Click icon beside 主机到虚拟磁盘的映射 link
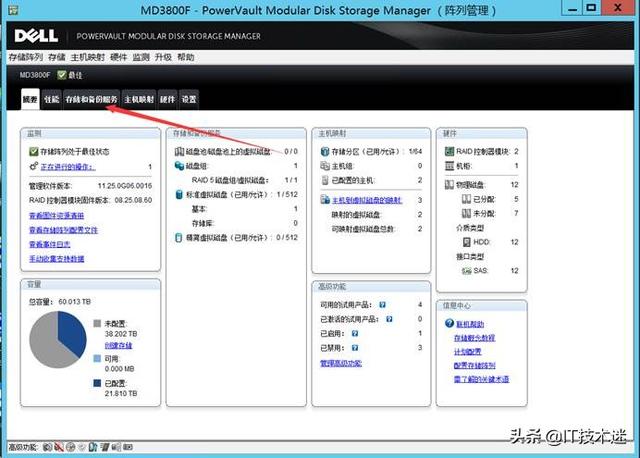 coord(325,200)
